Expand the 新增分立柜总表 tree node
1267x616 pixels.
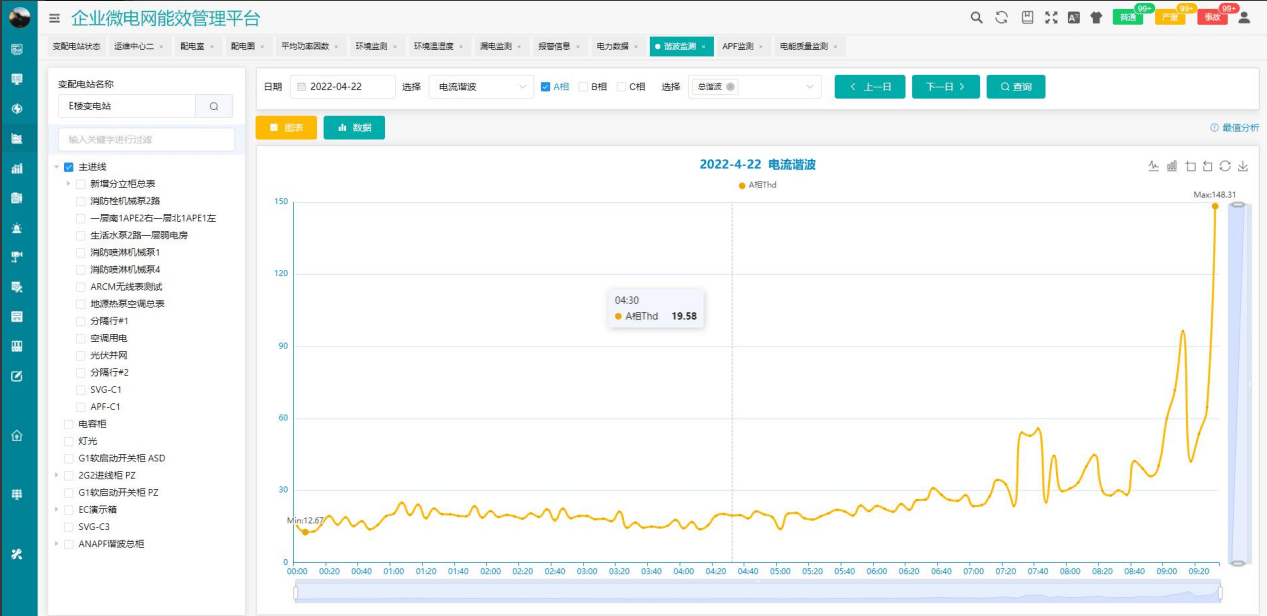pyautogui.click(x=69, y=184)
